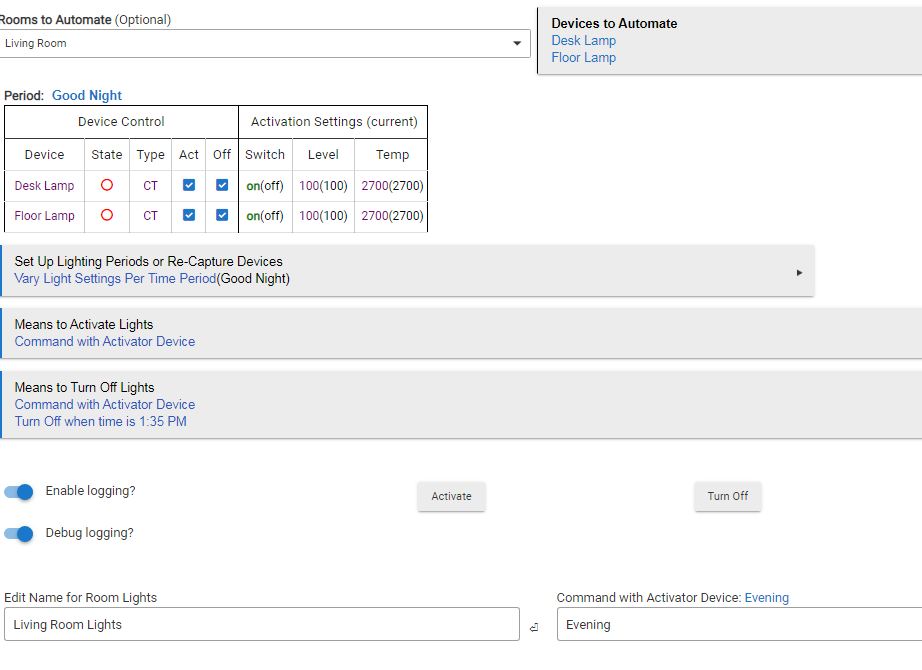The image size is (922, 670).
Task: Uncheck Floor Lamp Off checkbox
Action: click(222, 215)
